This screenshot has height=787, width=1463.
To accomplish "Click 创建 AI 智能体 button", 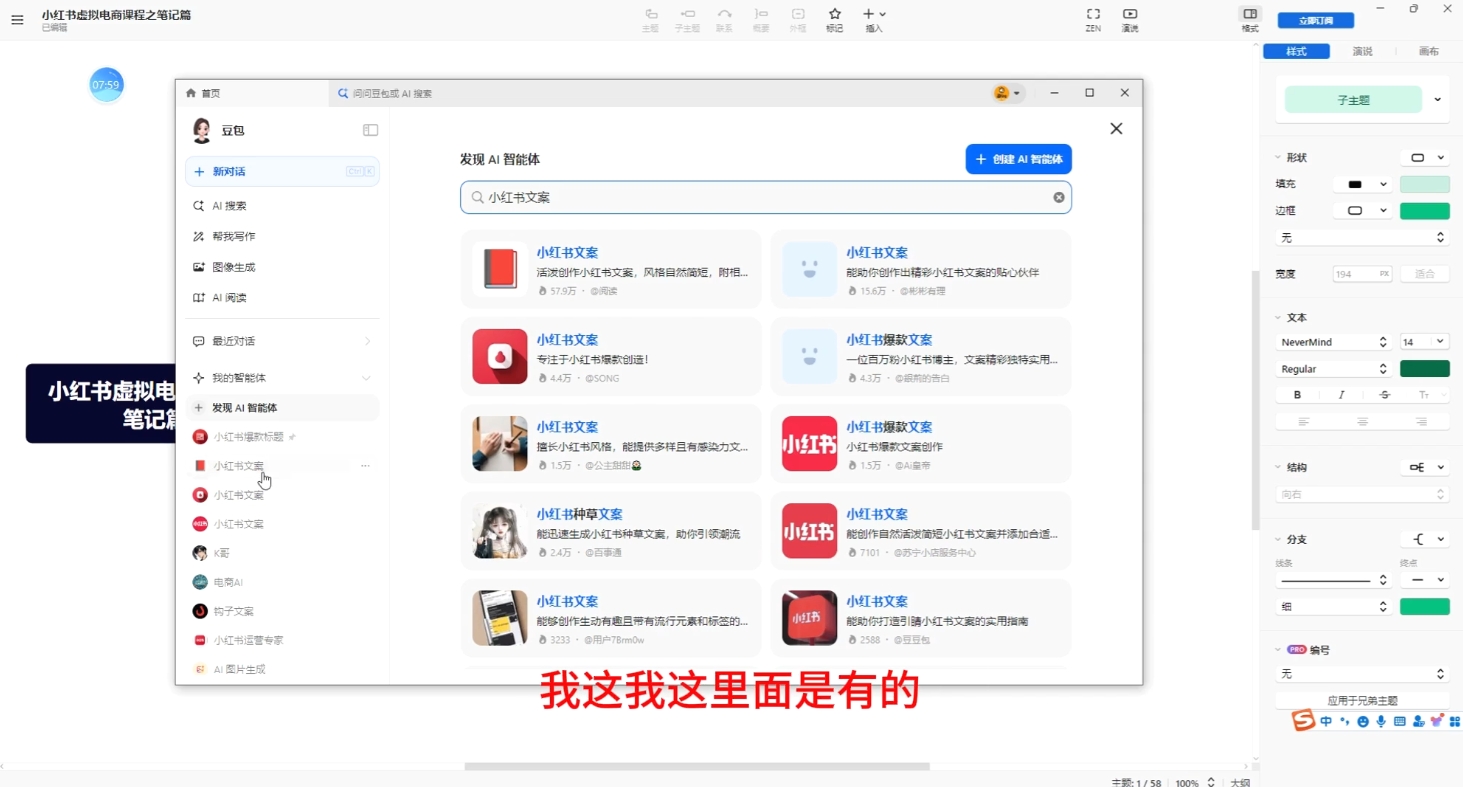I will point(1018,159).
